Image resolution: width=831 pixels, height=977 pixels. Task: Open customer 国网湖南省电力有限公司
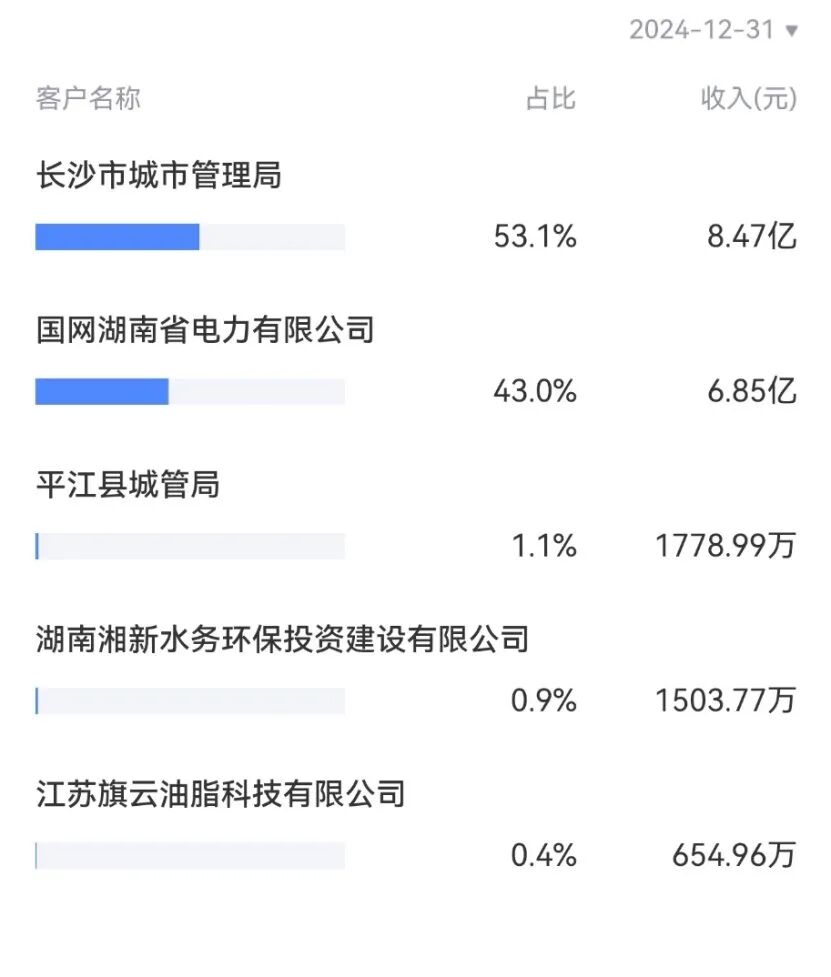click(205, 330)
